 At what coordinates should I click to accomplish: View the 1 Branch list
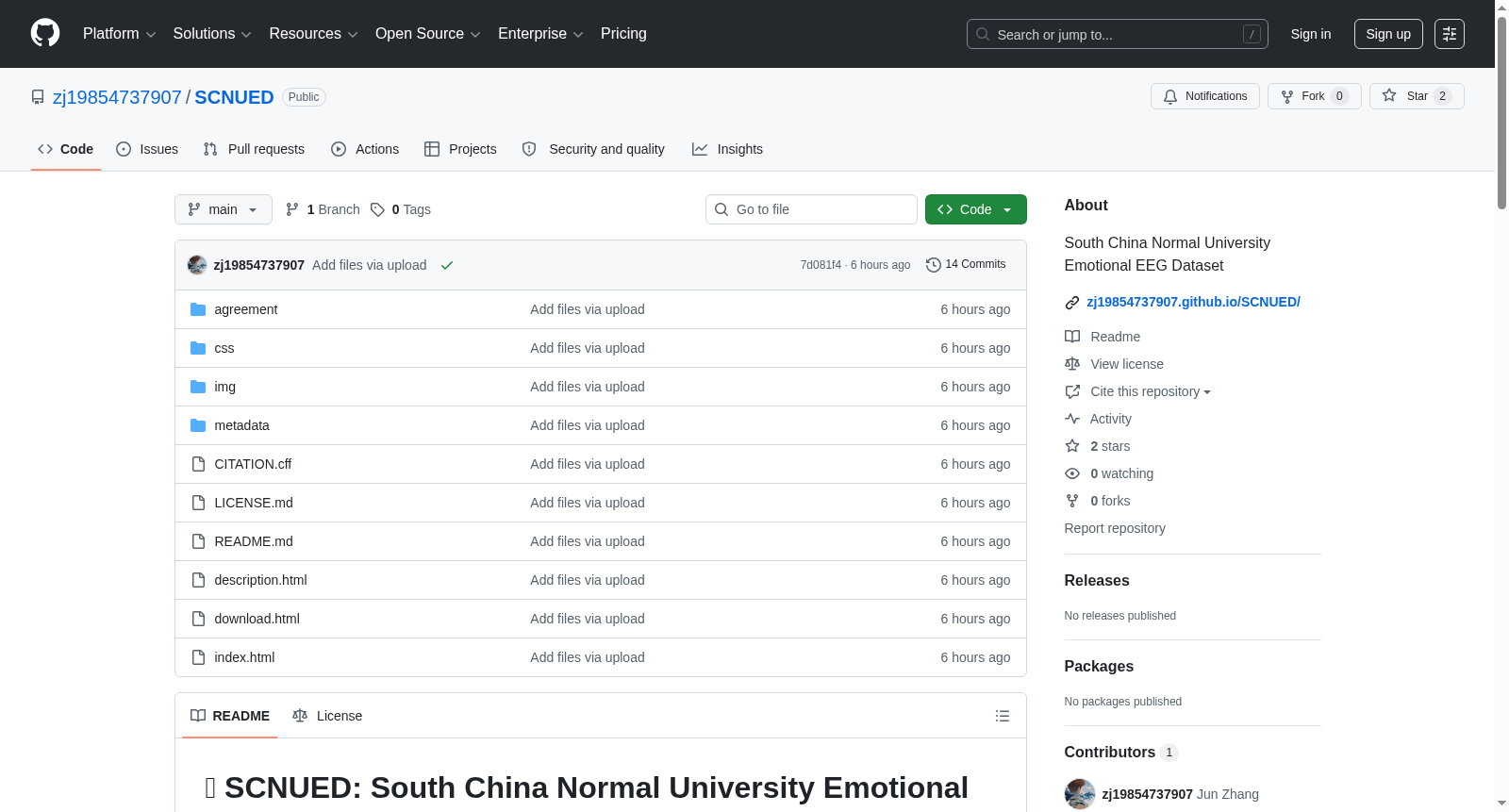point(323,209)
